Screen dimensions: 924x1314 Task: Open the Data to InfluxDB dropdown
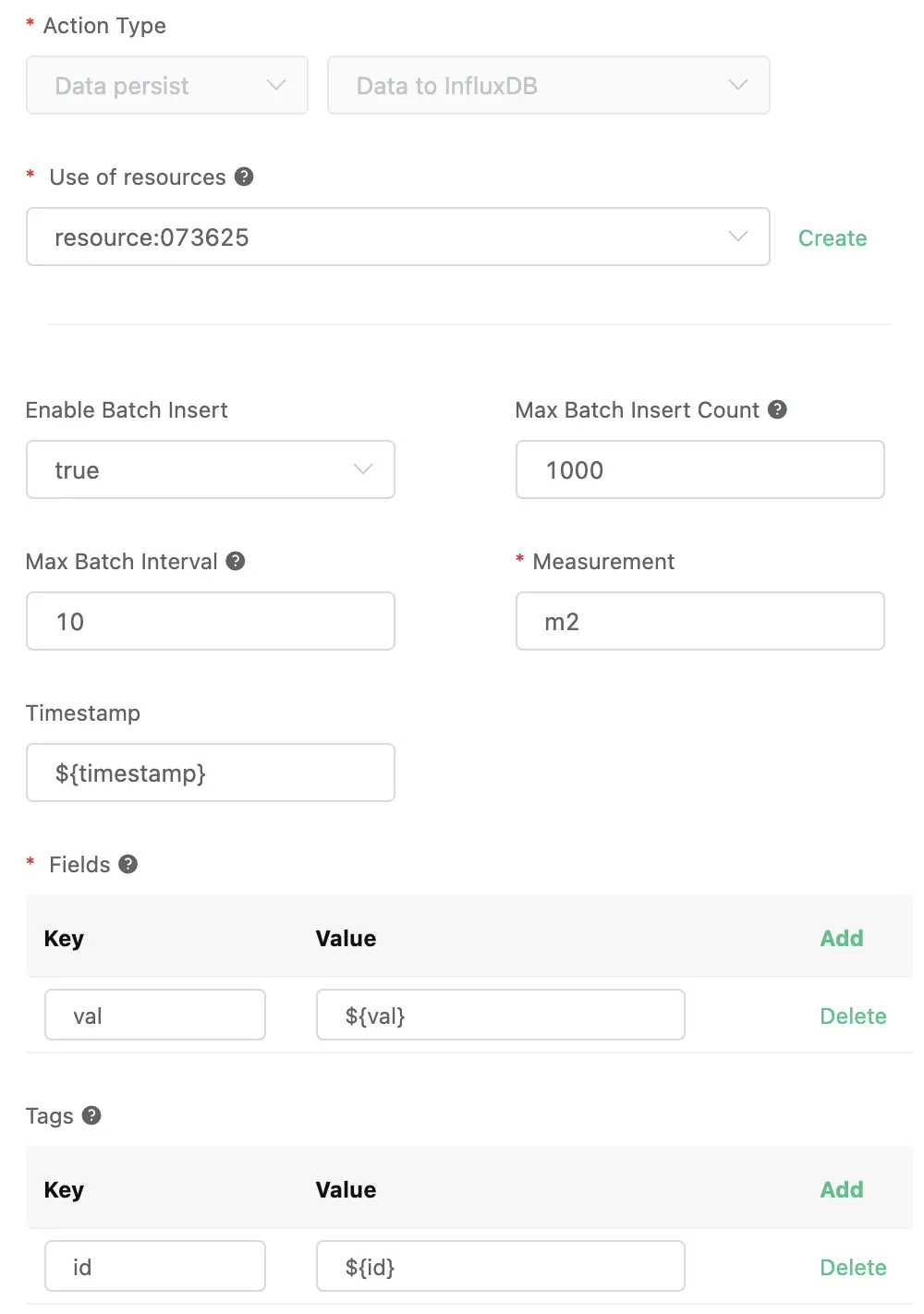tap(548, 86)
